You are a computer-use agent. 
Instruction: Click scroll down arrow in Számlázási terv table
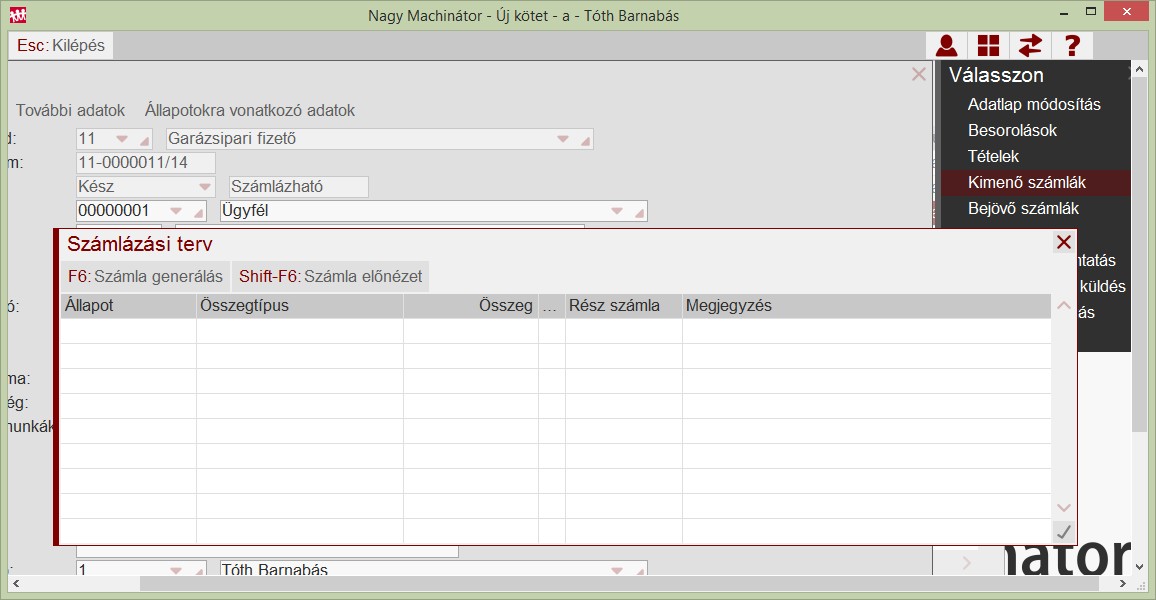[1063, 508]
